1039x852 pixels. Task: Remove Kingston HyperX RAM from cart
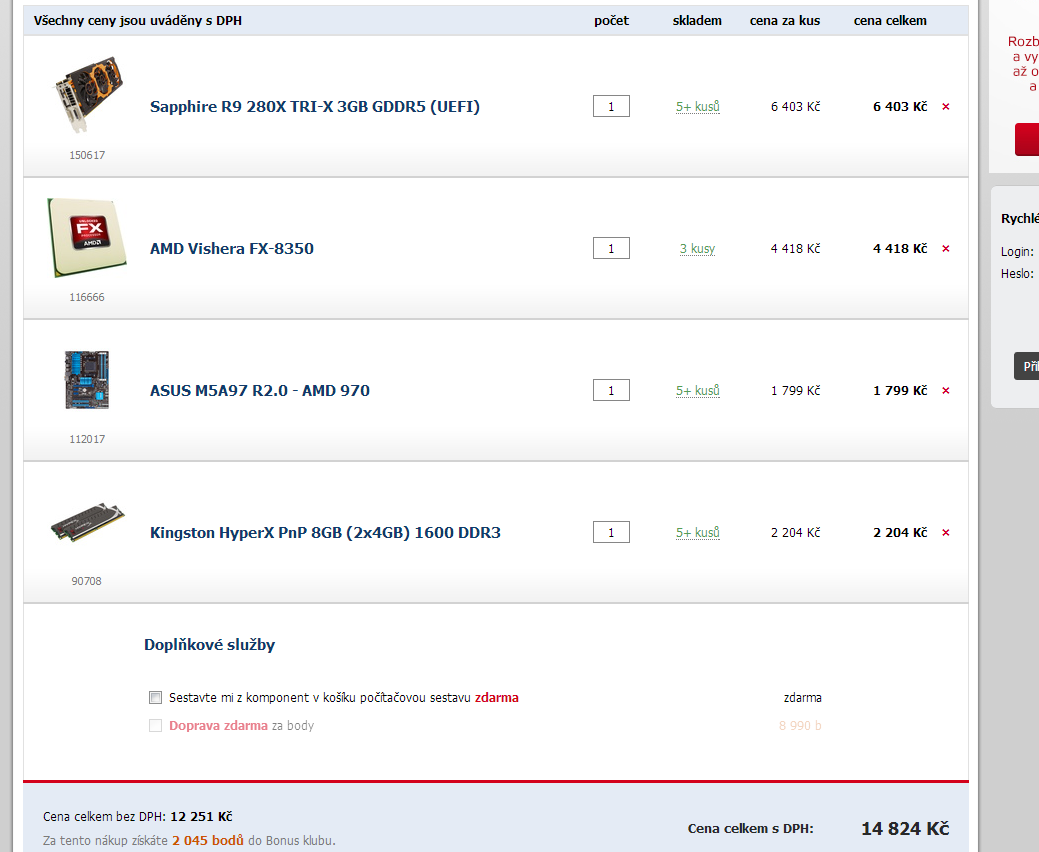(946, 533)
